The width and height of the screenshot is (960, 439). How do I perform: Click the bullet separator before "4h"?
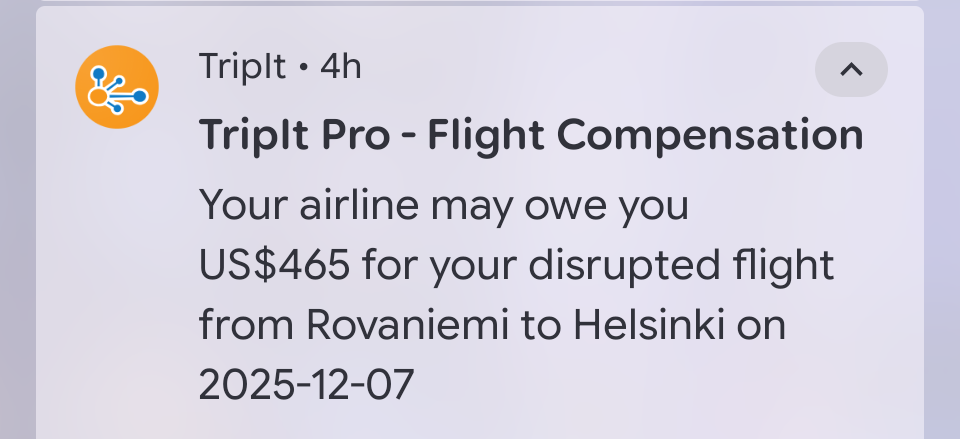point(304,69)
